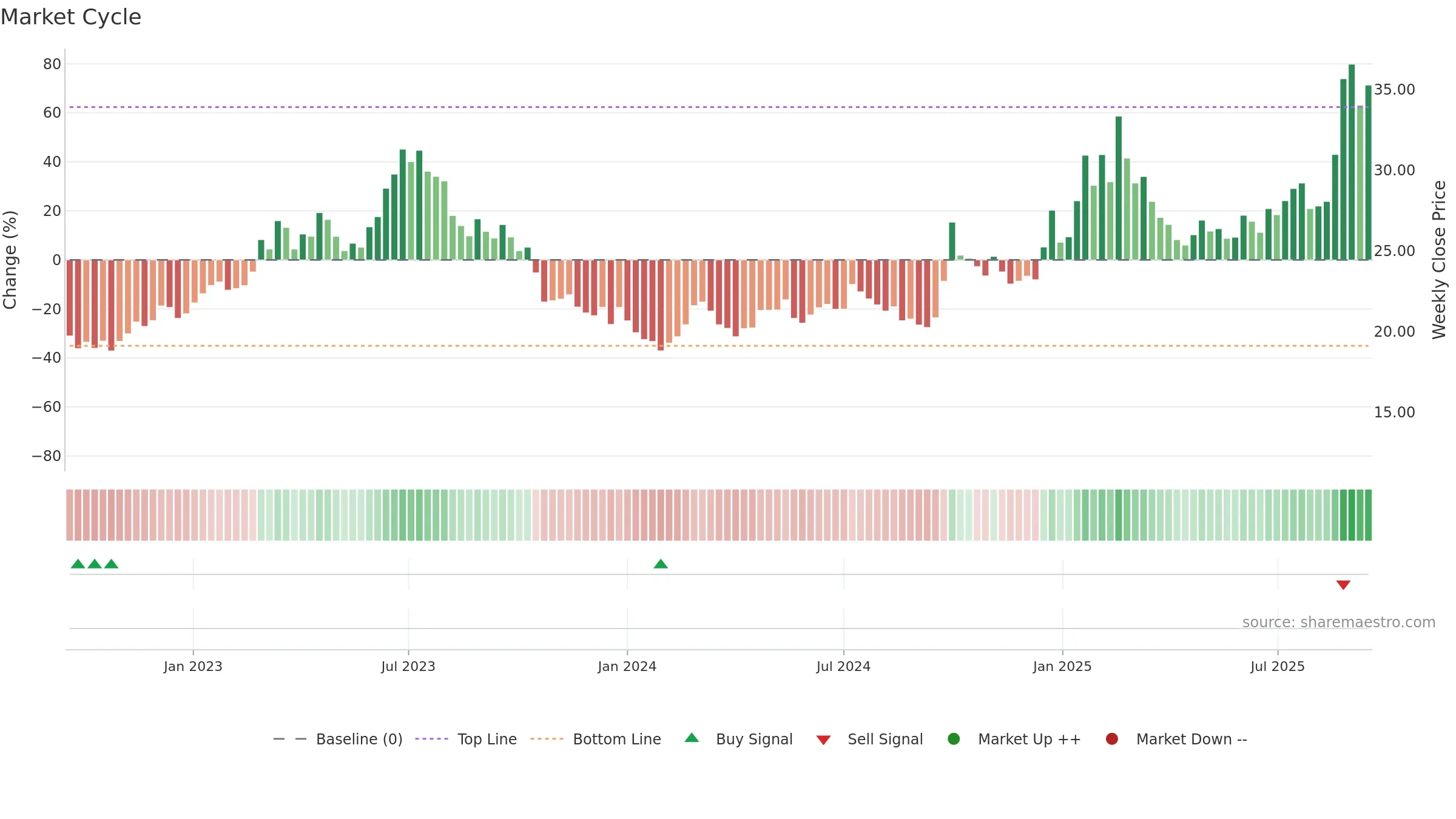Viewport: 1456px width, 819px height.
Task: Click the Sell Signal legend triangle icon
Action: point(823,740)
